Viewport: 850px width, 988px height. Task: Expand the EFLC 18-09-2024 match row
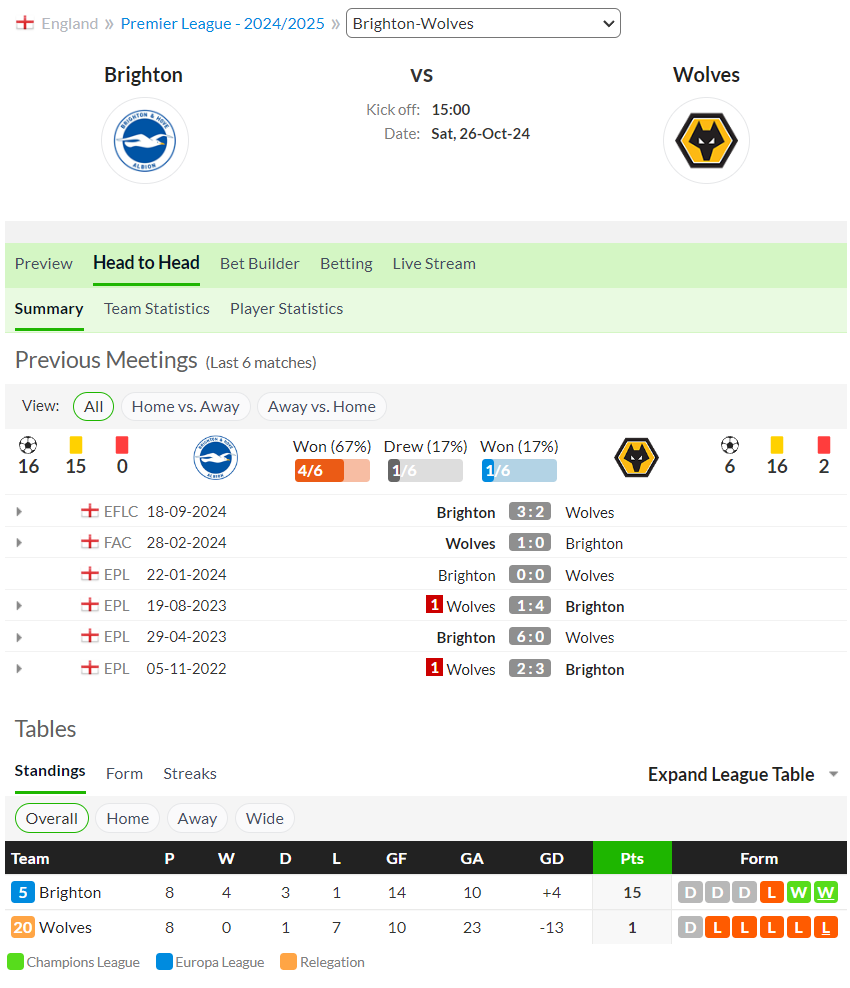click(19, 512)
